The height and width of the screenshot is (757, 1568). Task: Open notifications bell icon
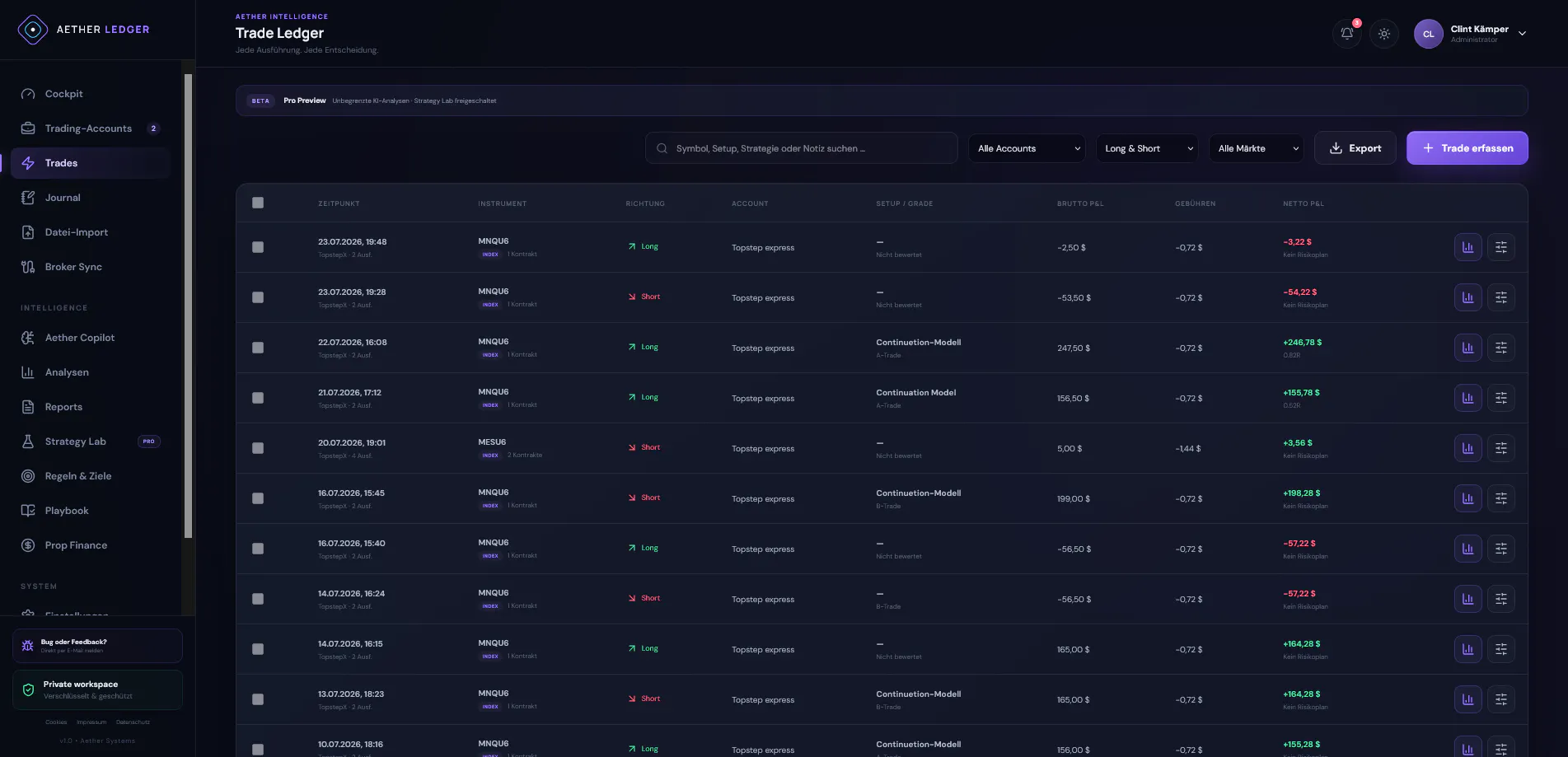(x=1346, y=34)
